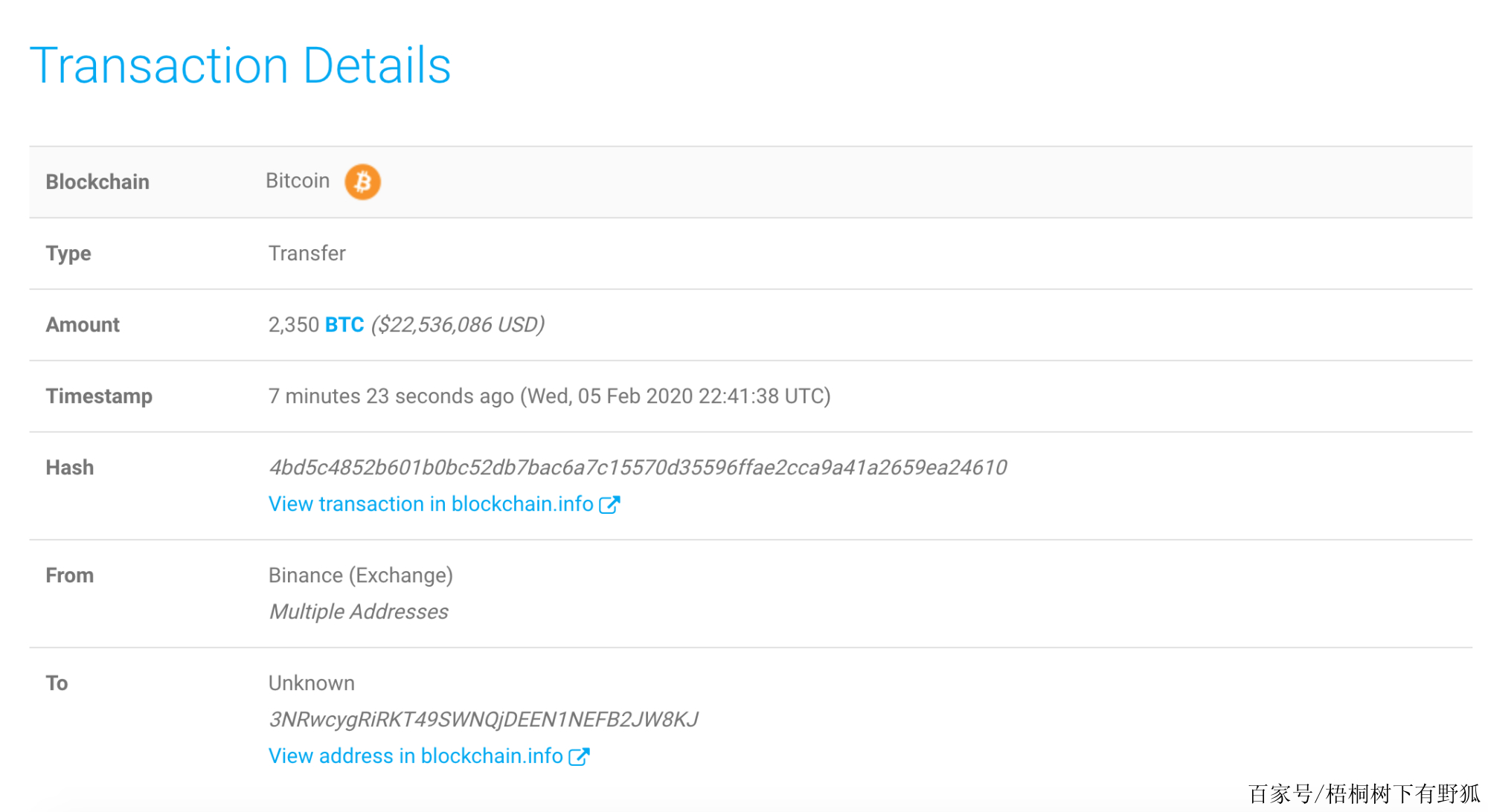
Task: Click the Bitcoin blockchain name text
Action: 298,181
